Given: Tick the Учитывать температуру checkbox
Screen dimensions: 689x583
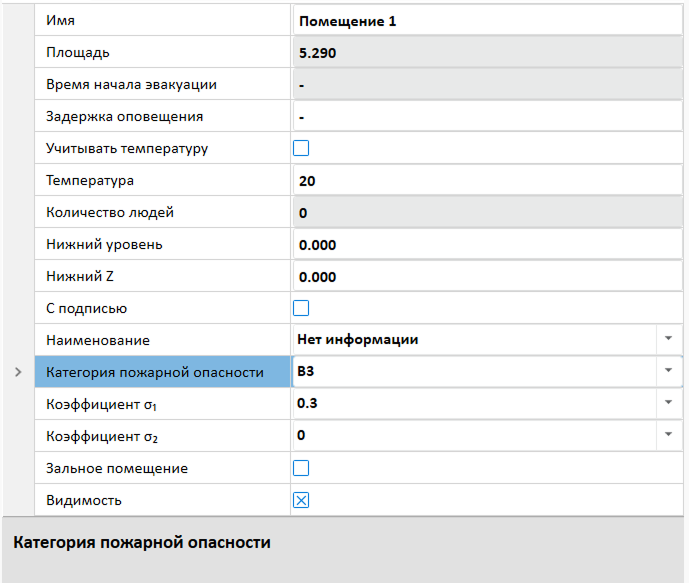Looking at the screenshot, I should point(301,148).
